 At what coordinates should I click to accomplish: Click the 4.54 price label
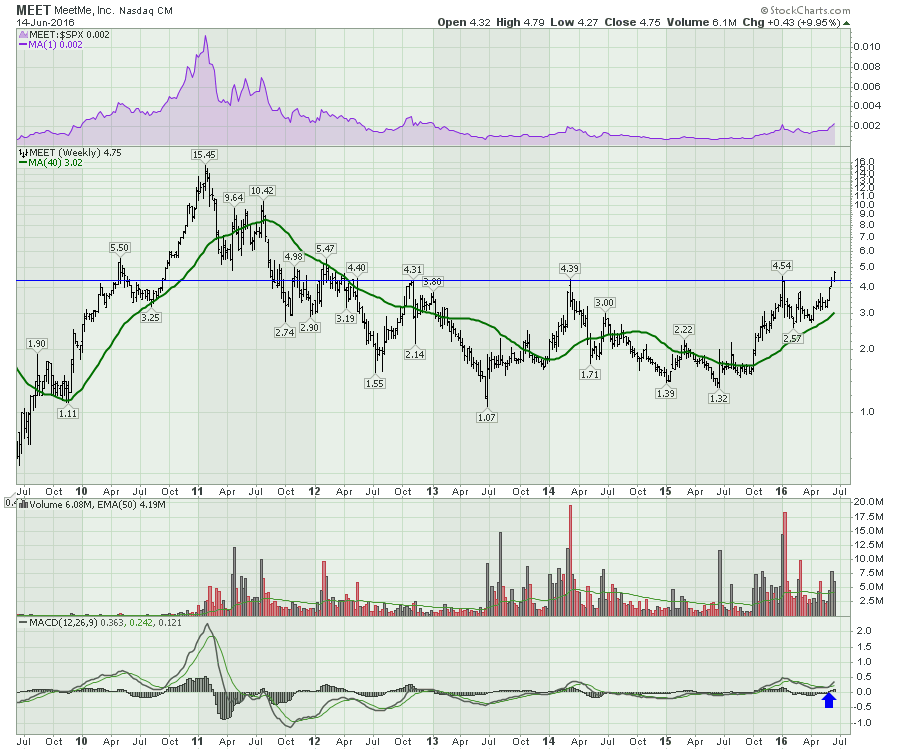[x=782, y=266]
